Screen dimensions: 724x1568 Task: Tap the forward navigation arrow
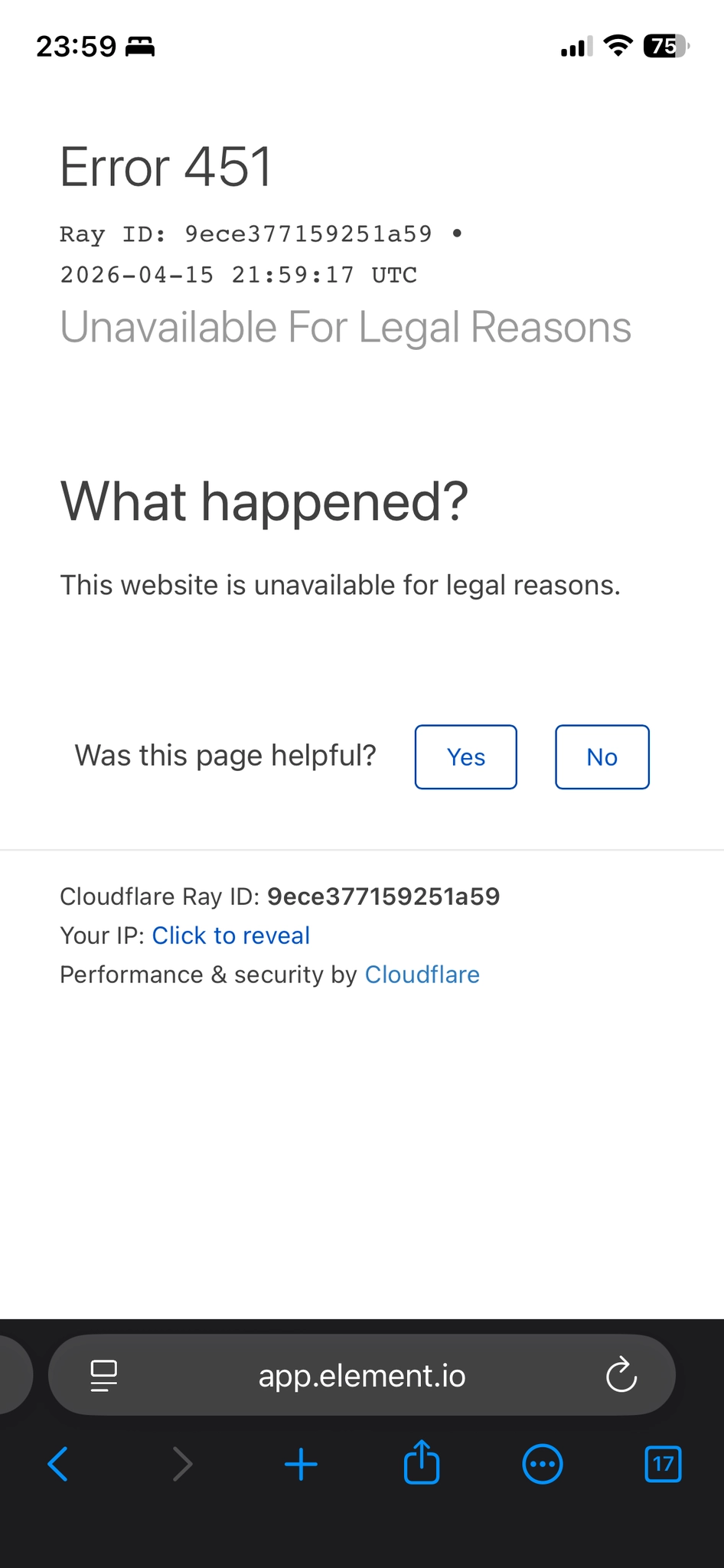[x=182, y=1464]
